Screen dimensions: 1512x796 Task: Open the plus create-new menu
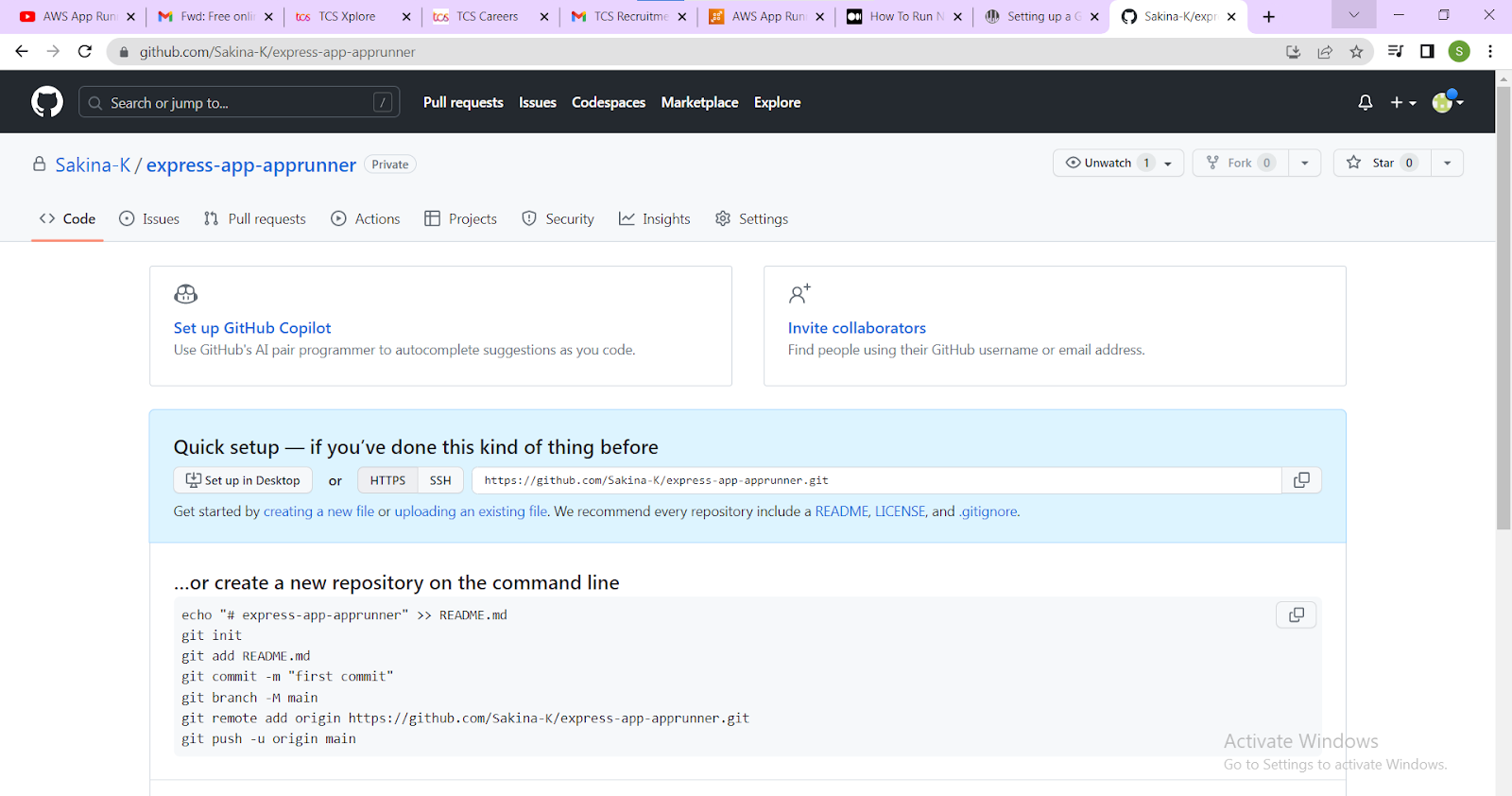(1403, 102)
